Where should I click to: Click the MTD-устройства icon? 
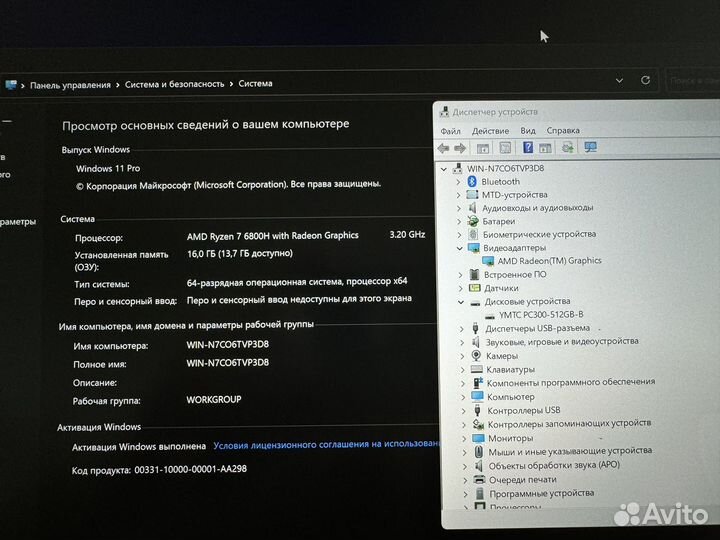[472, 195]
